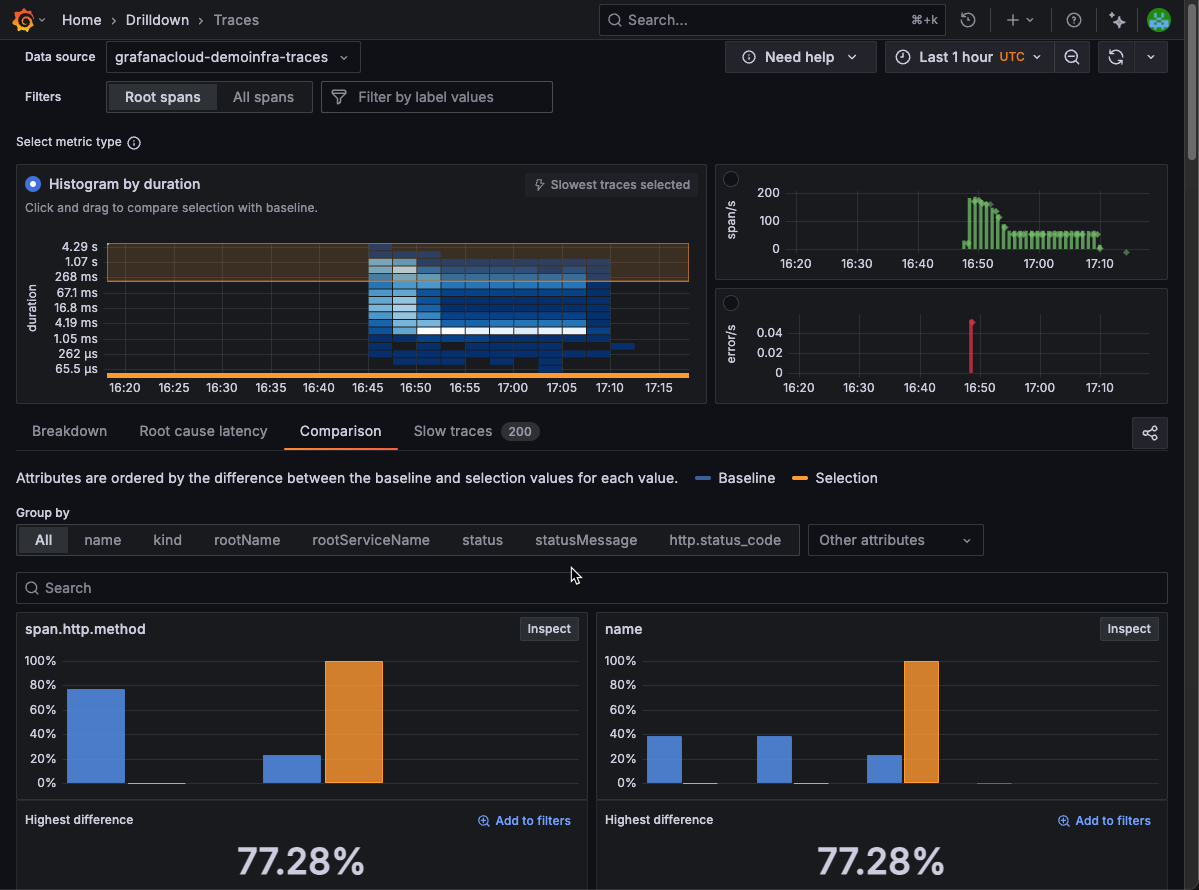The image size is (1199, 890).
Task: Click the tall orange bar in span.http.method chart
Action: (353, 722)
